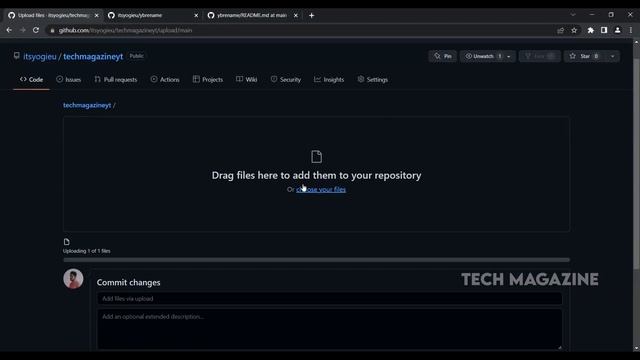Open a new browser tab with plus

(x=311, y=16)
